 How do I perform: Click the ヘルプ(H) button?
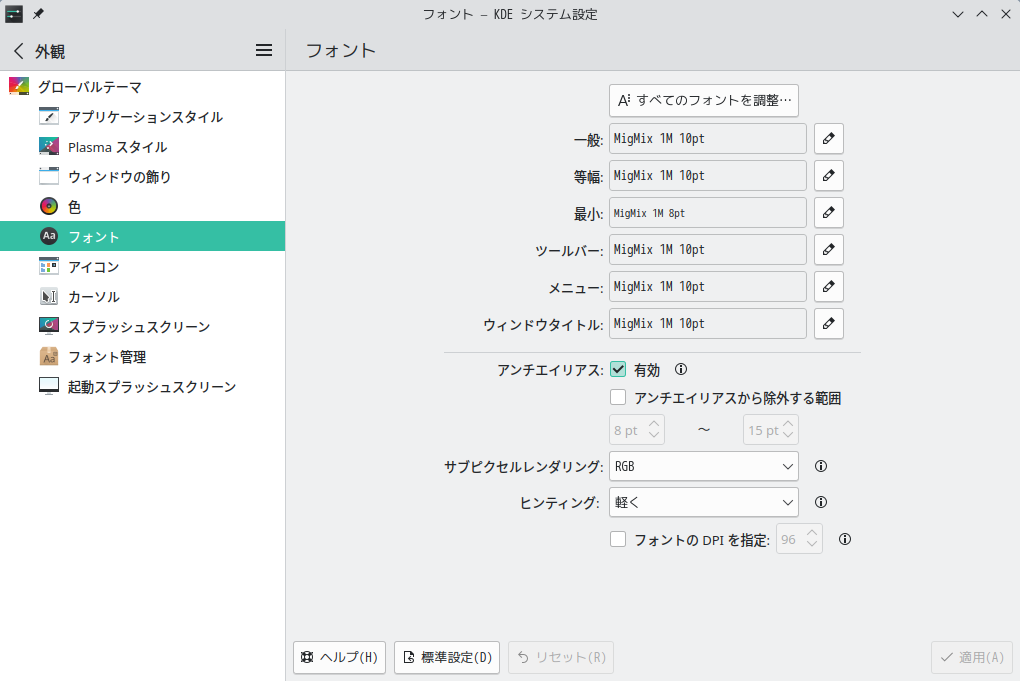coord(339,657)
